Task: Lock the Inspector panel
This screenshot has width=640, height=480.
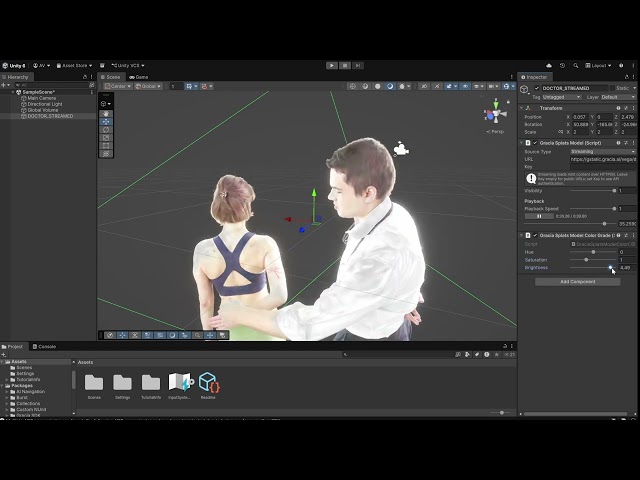Action: click(627, 77)
